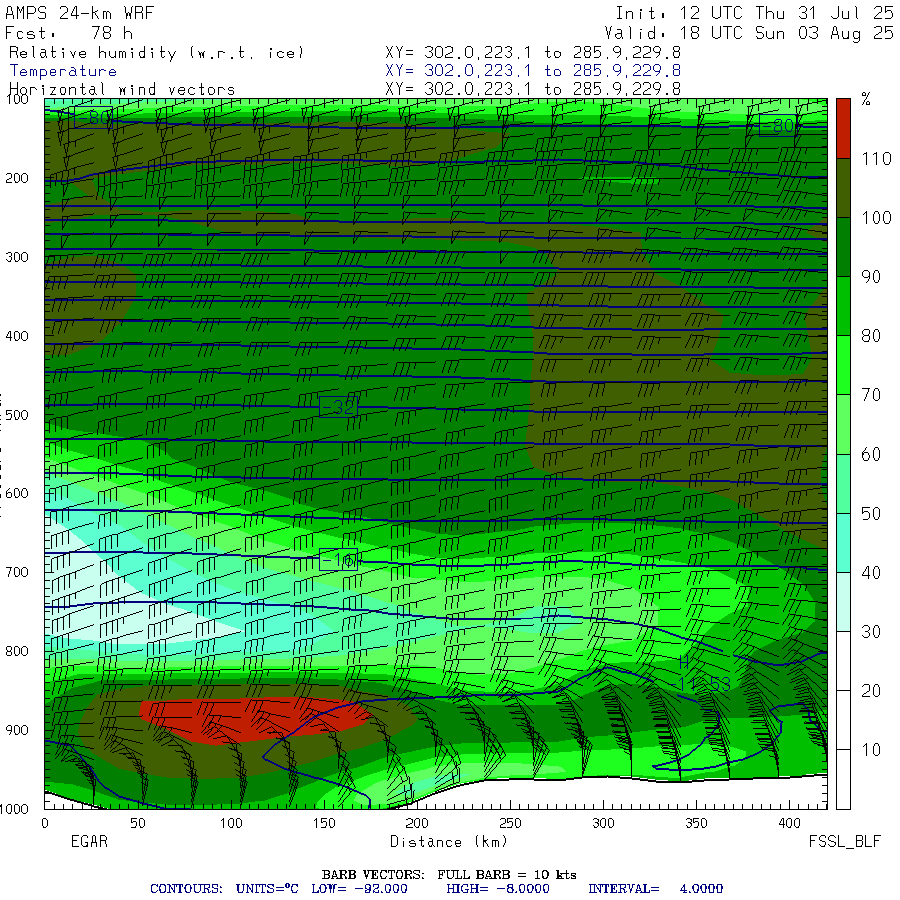
Task: Click the "Horizontal wind vectors" label
Action: point(122,90)
